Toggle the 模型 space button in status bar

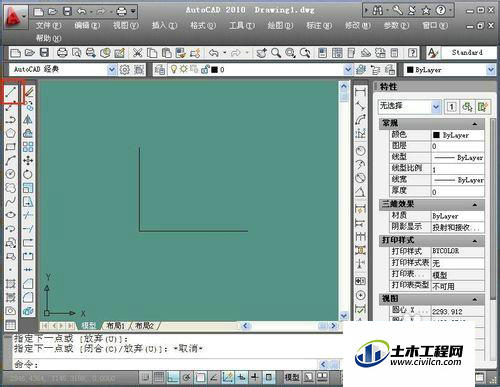[292, 377]
